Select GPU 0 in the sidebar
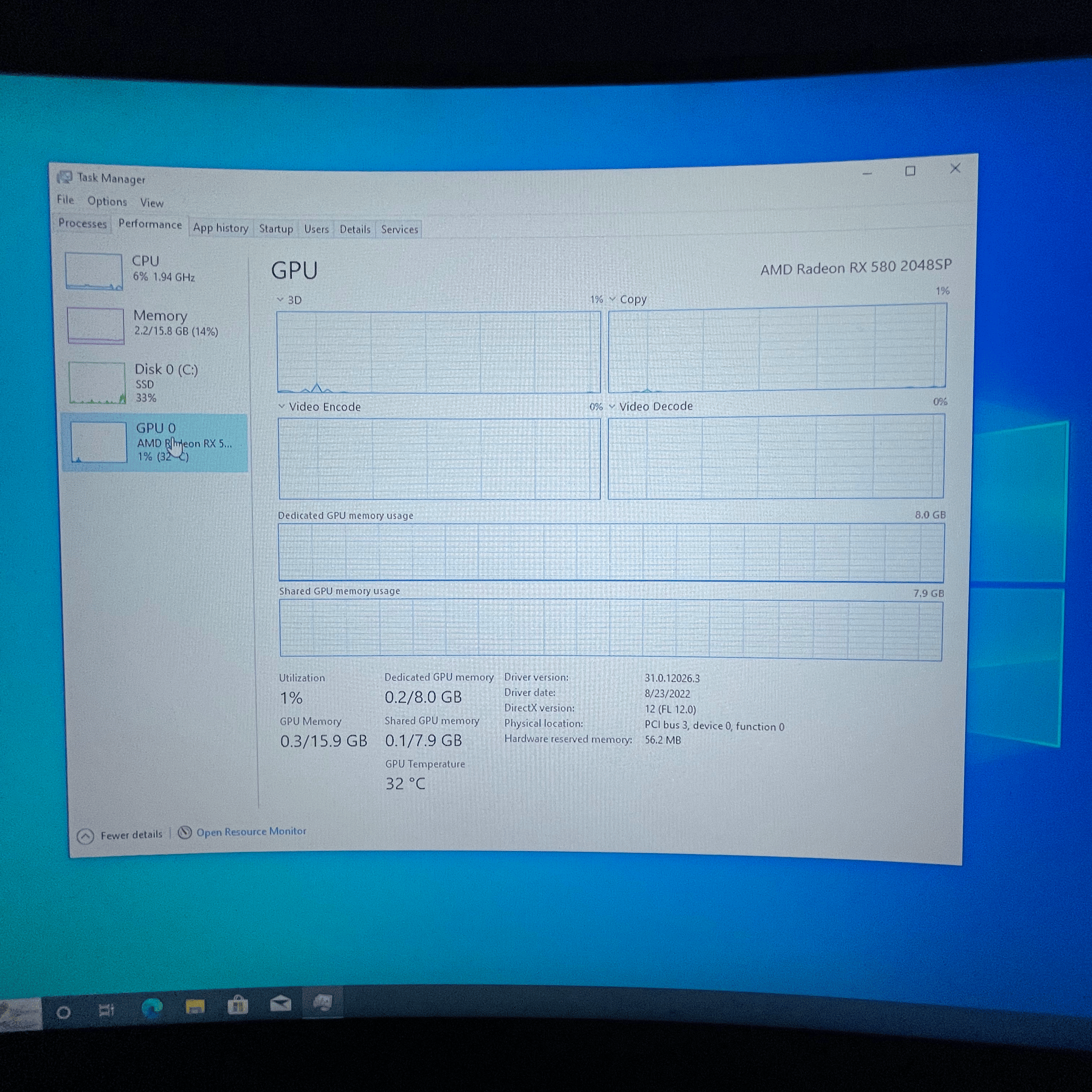Viewport: 1092px width, 1092px height. (155, 443)
